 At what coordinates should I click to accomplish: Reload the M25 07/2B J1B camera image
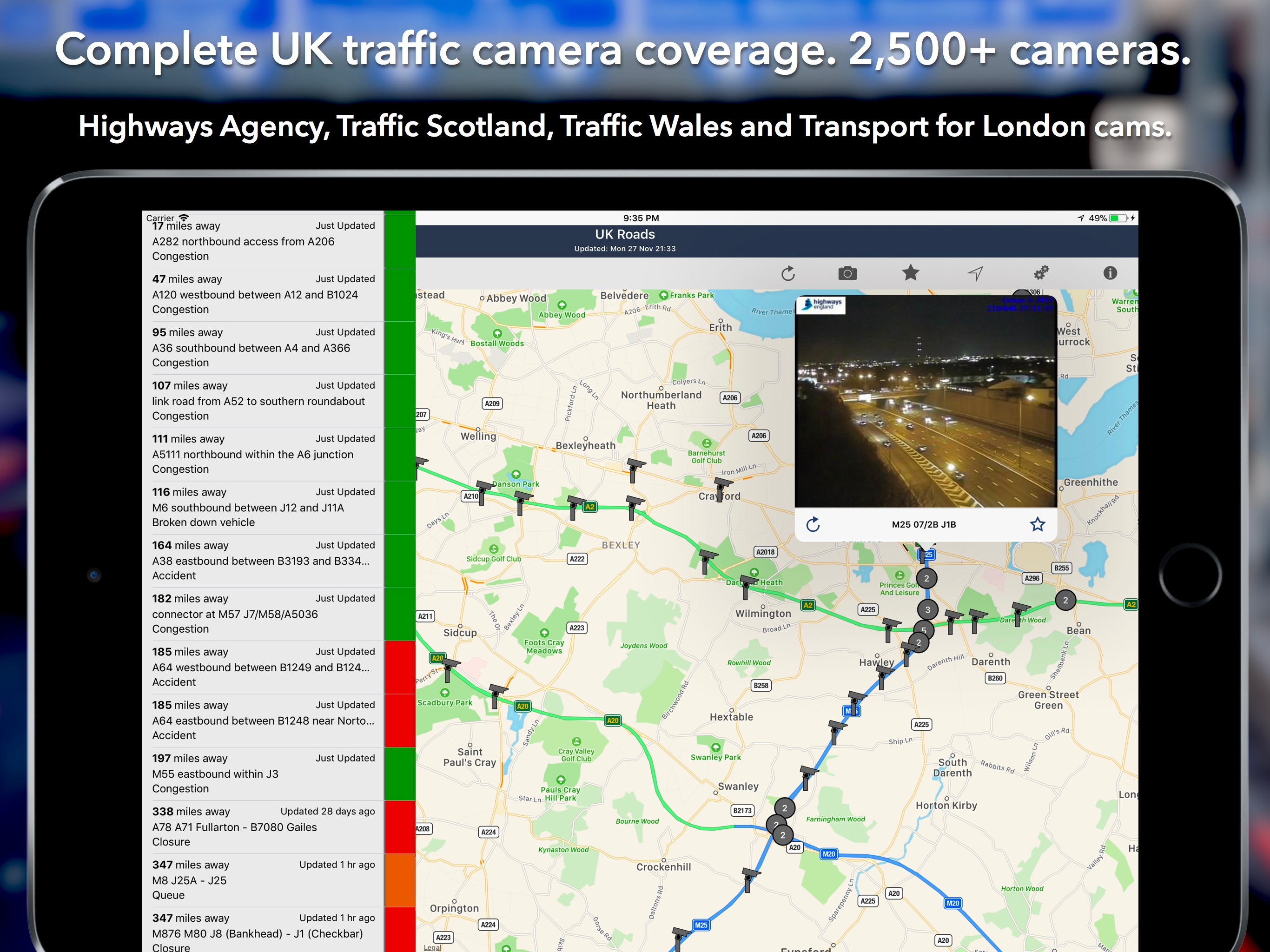click(813, 524)
